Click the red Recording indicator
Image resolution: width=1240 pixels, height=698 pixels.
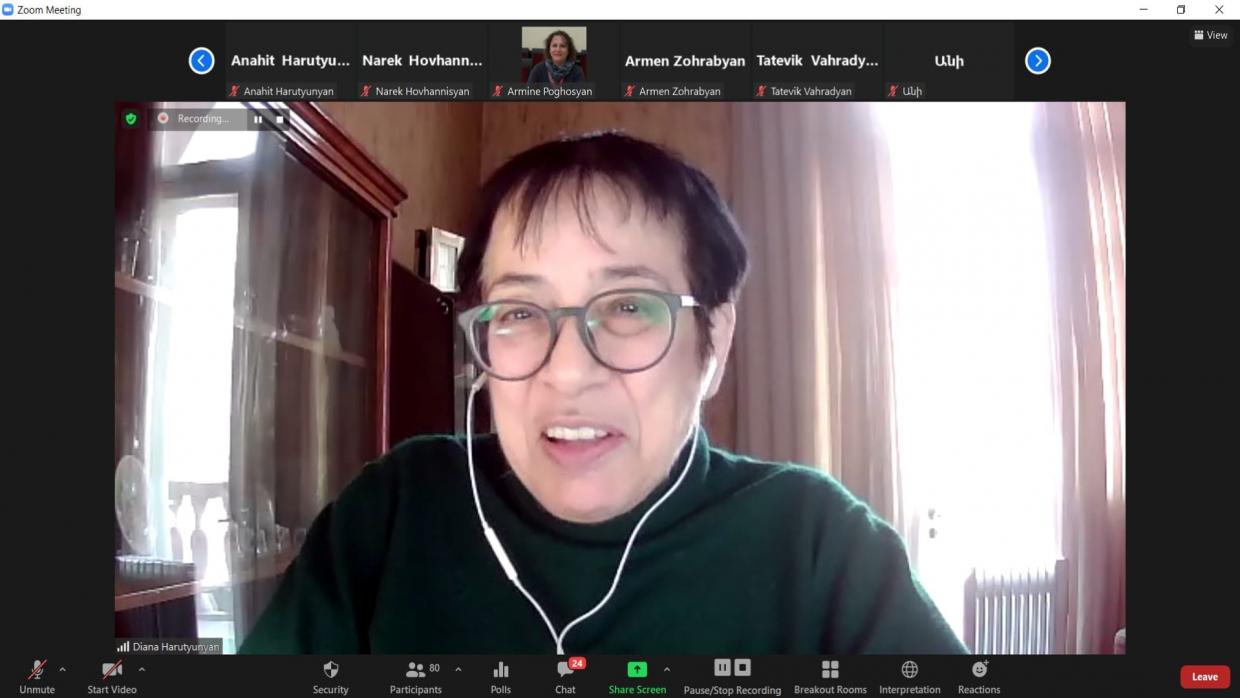163,118
